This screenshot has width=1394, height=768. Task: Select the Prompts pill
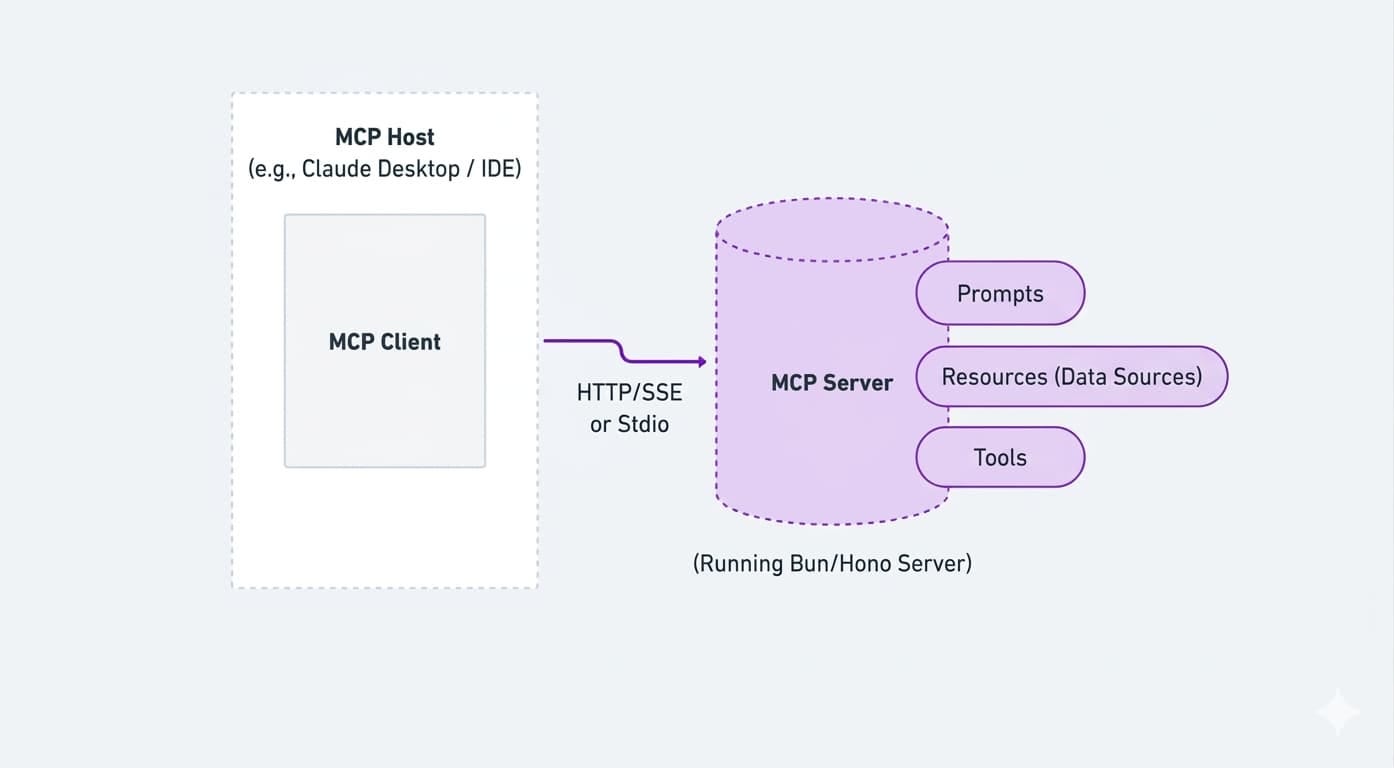point(1000,293)
